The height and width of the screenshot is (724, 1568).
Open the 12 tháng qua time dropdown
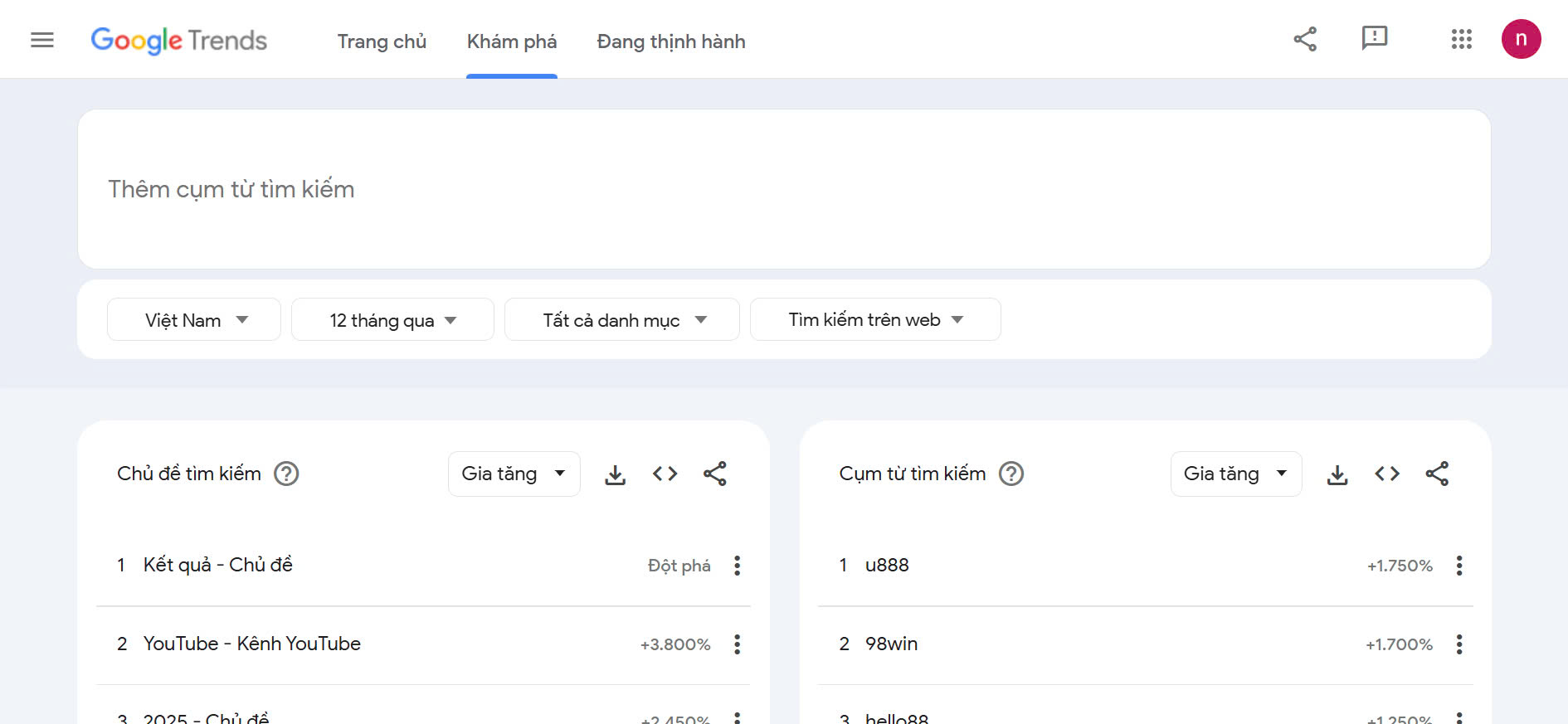[392, 320]
